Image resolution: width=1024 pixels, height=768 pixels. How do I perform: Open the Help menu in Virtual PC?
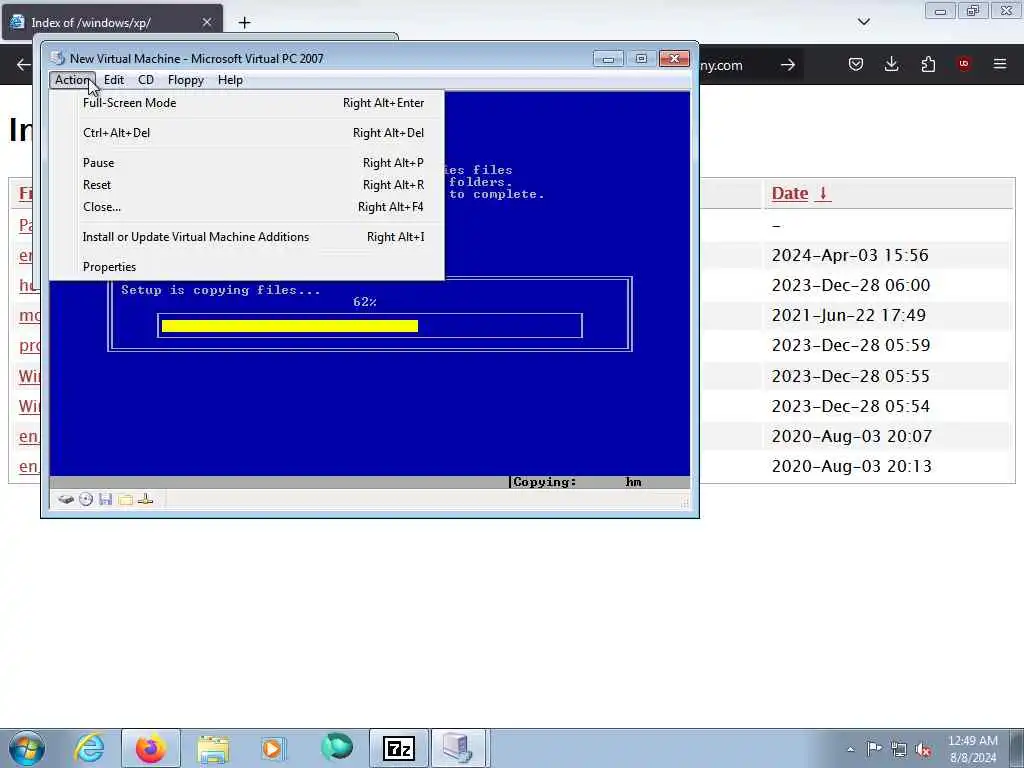(230, 80)
